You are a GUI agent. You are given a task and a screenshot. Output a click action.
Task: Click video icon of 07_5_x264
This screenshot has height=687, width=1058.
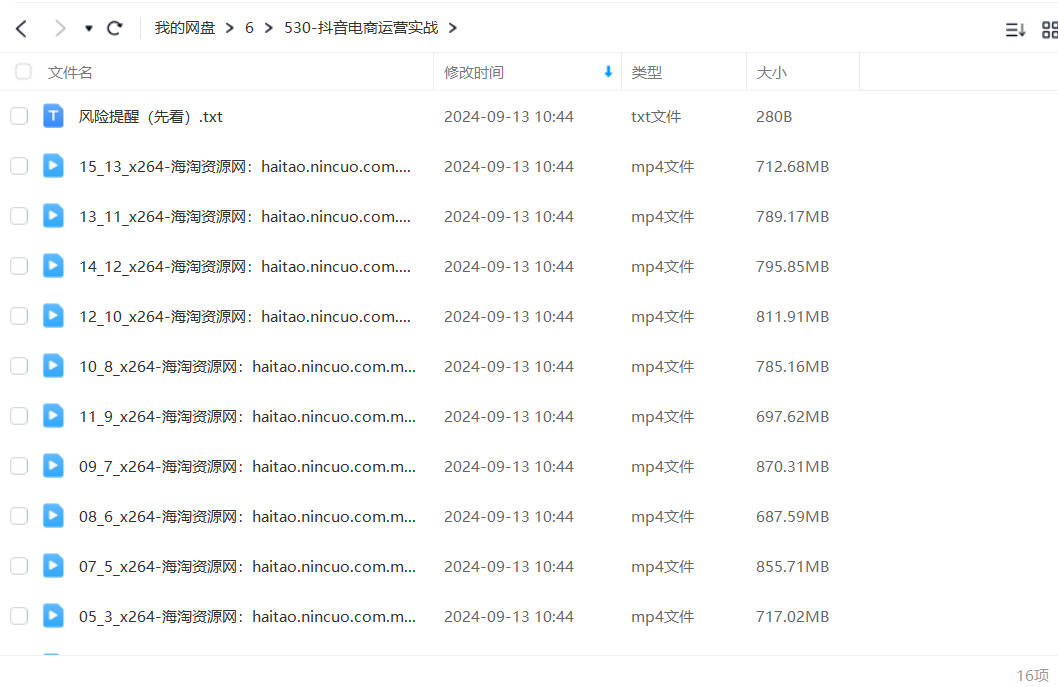pos(53,566)
